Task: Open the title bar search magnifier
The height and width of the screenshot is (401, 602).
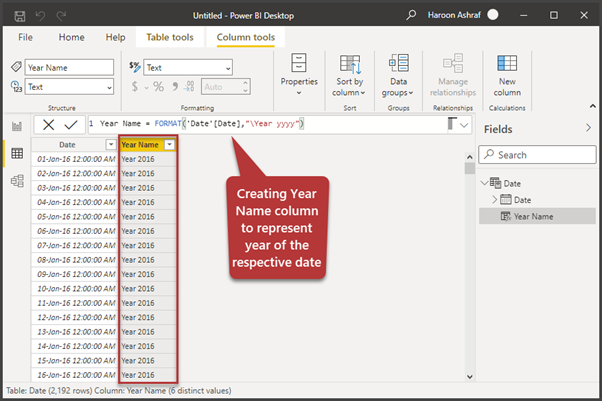Action: tap(411, 15)
